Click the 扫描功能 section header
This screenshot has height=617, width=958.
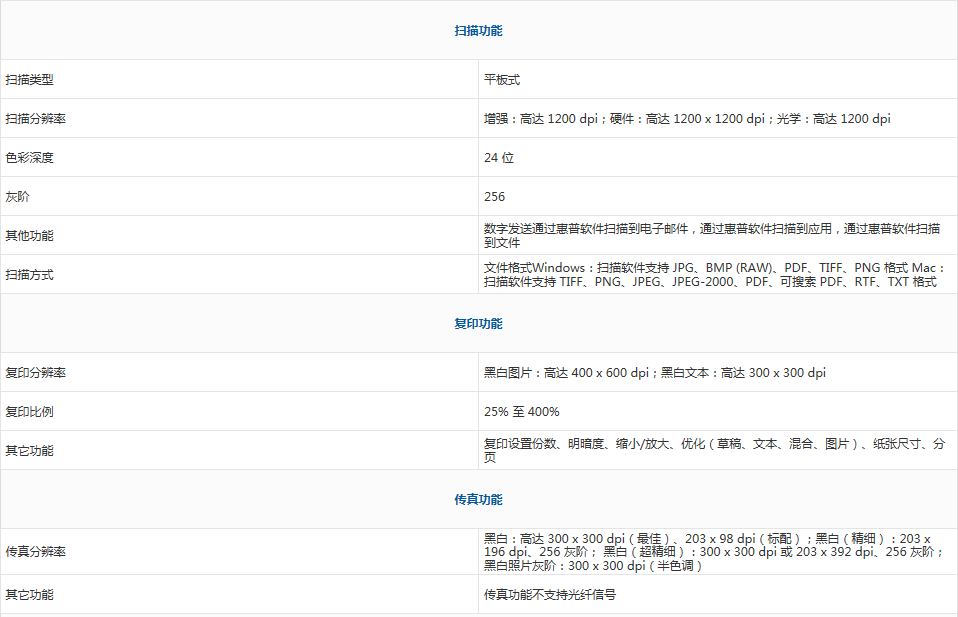point(478,31)
